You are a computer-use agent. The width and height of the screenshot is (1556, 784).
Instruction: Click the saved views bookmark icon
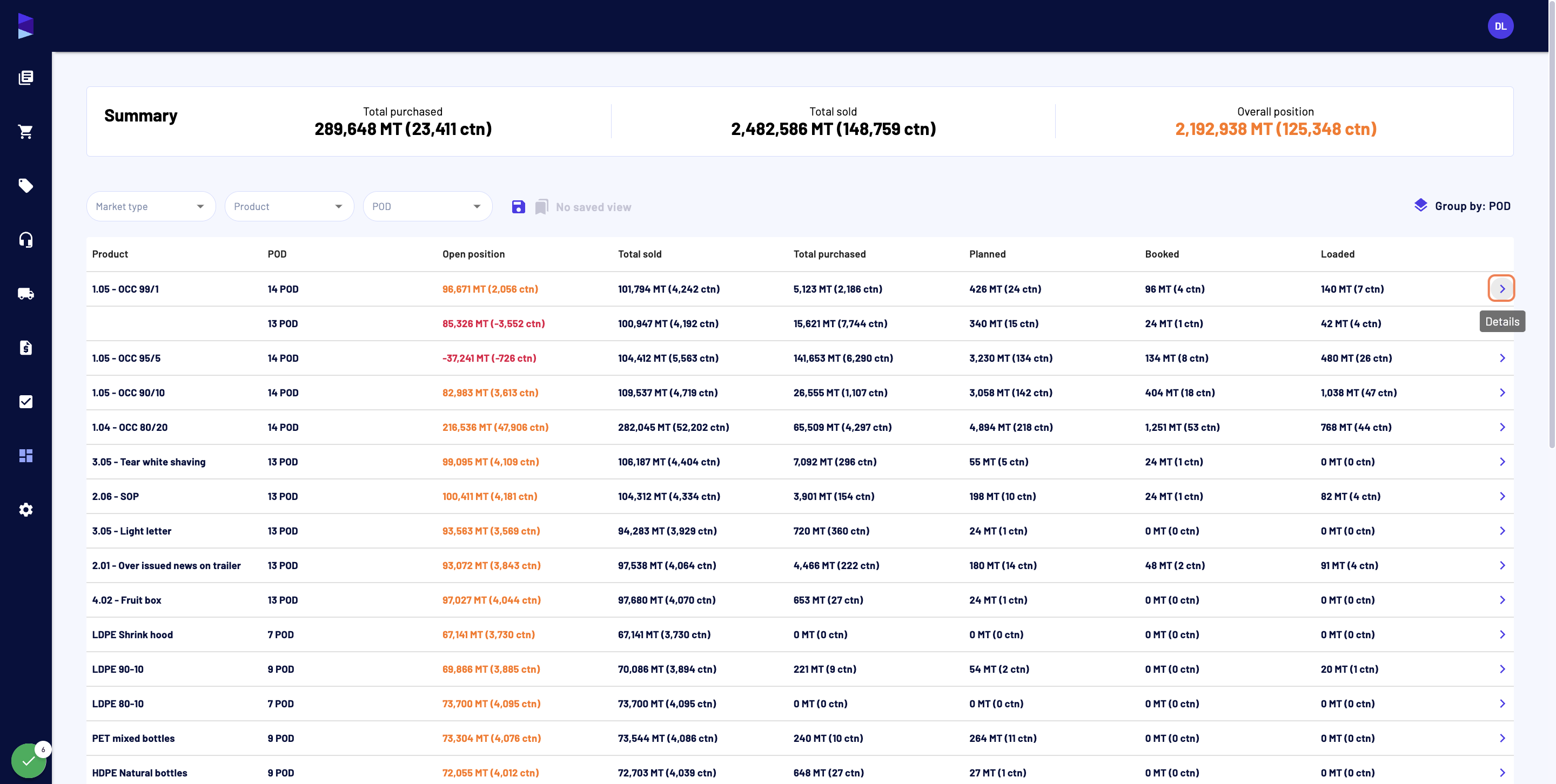[x=541, y=207]
